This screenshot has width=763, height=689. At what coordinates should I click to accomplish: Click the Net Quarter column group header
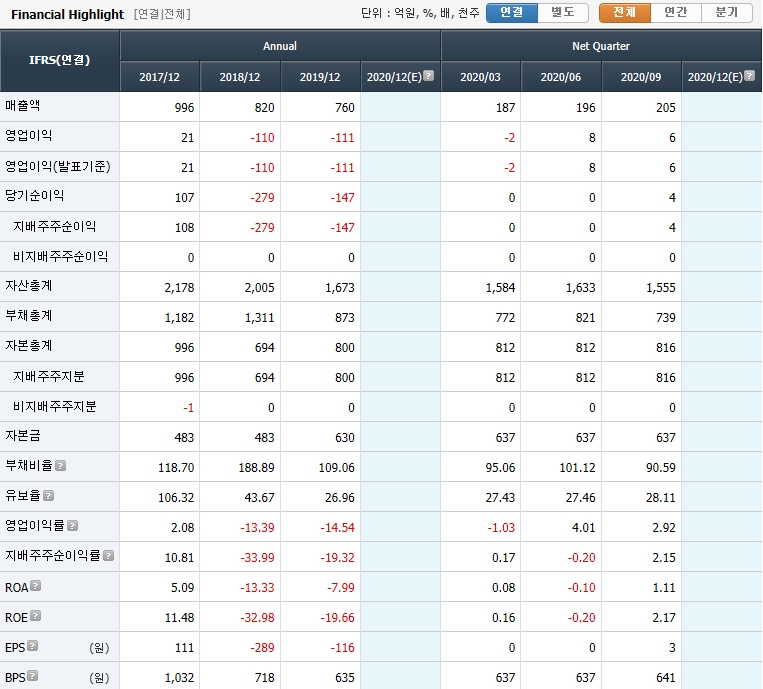click(x=601, y=46)
